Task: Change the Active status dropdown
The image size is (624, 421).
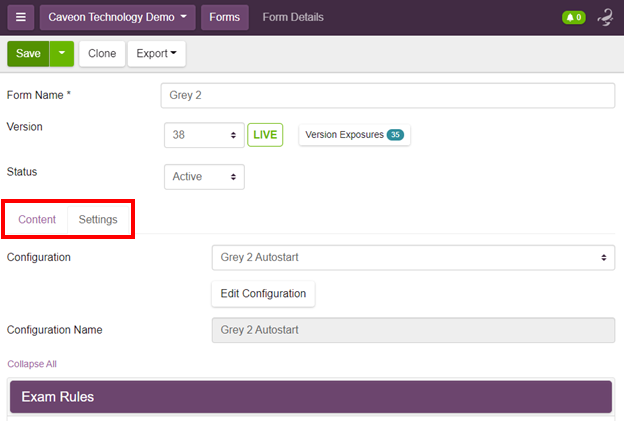Action: (204, 177)
